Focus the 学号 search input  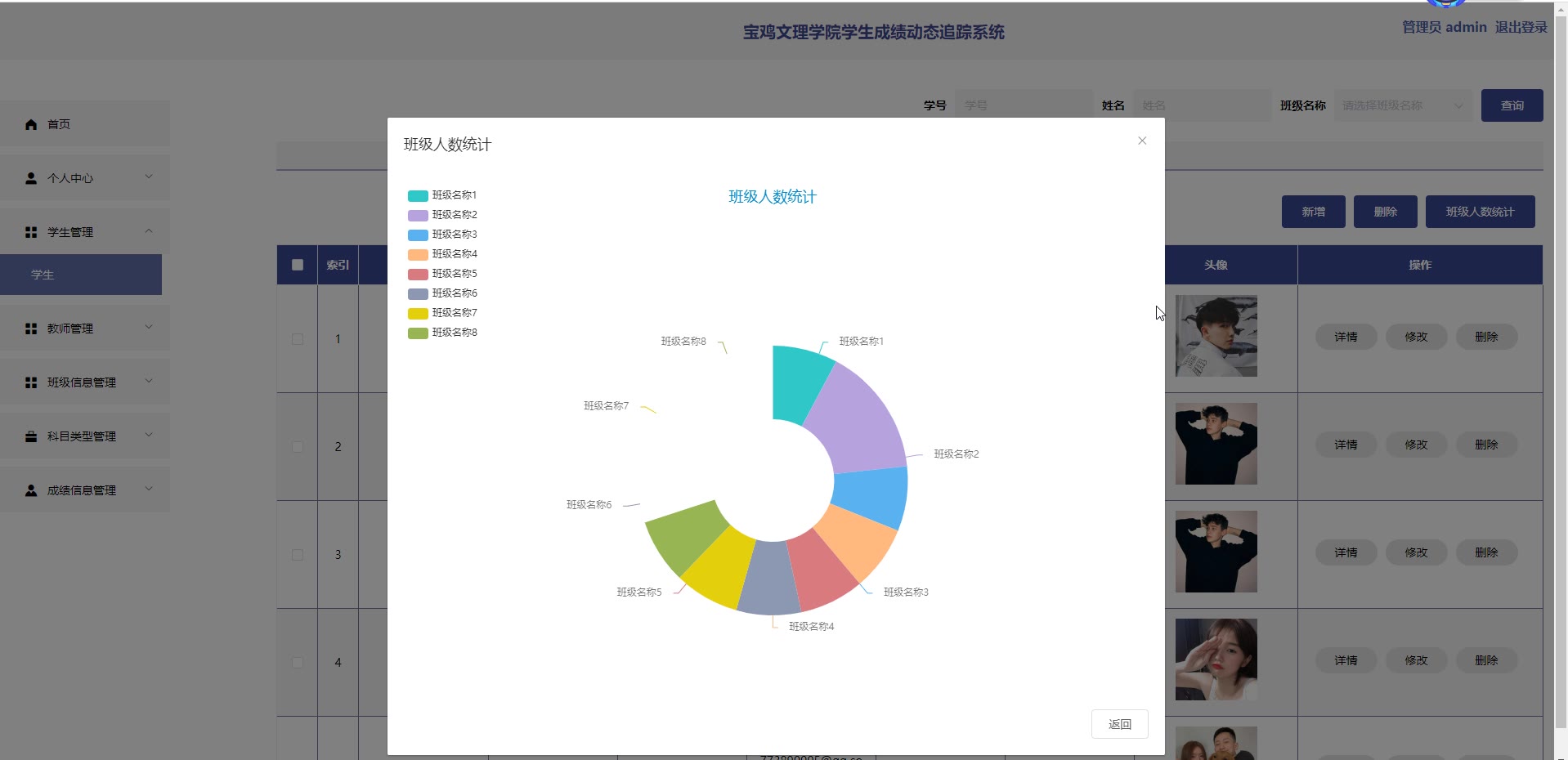tap(1024, 105)
